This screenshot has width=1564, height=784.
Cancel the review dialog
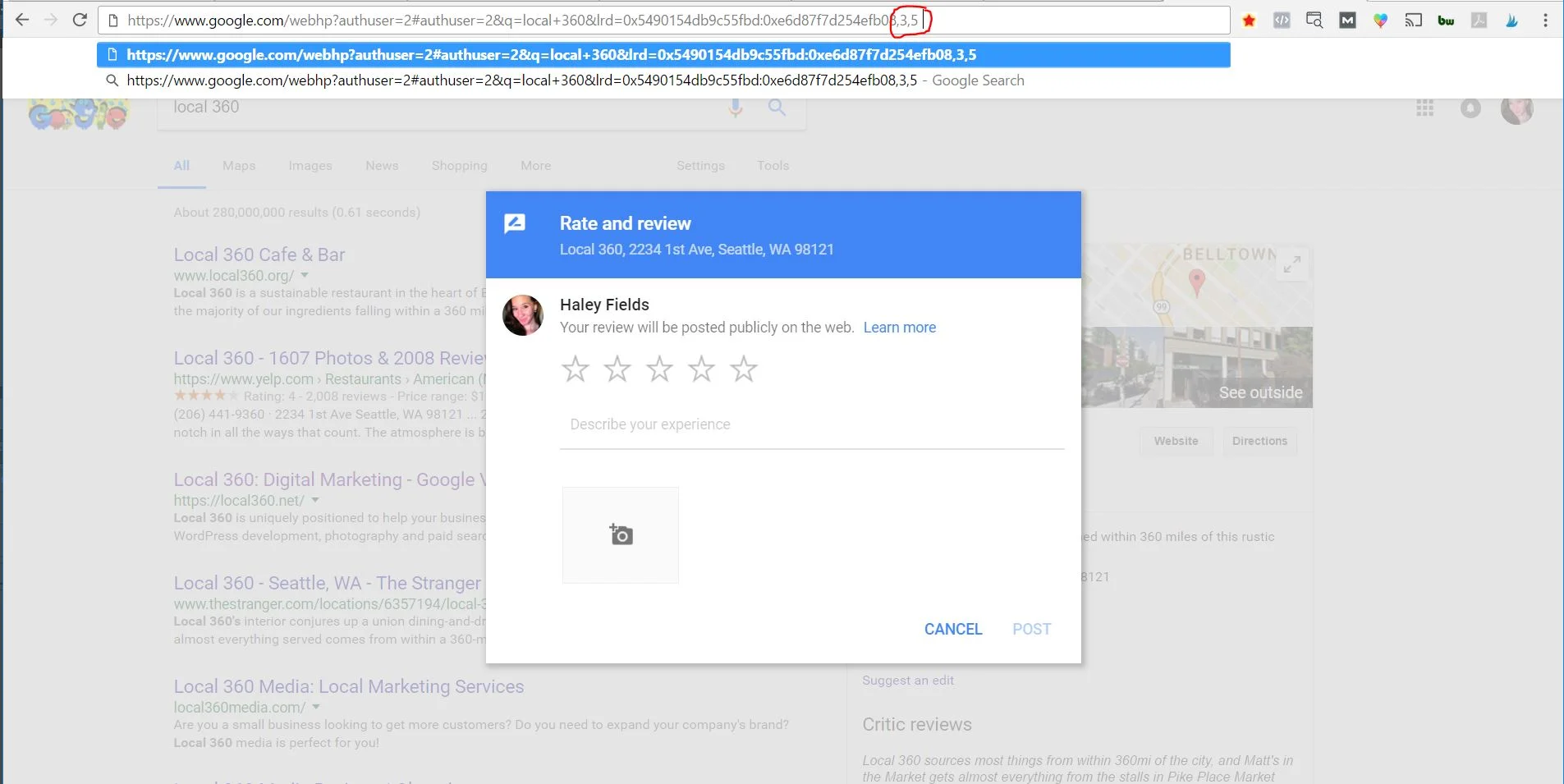pos(953,630)
